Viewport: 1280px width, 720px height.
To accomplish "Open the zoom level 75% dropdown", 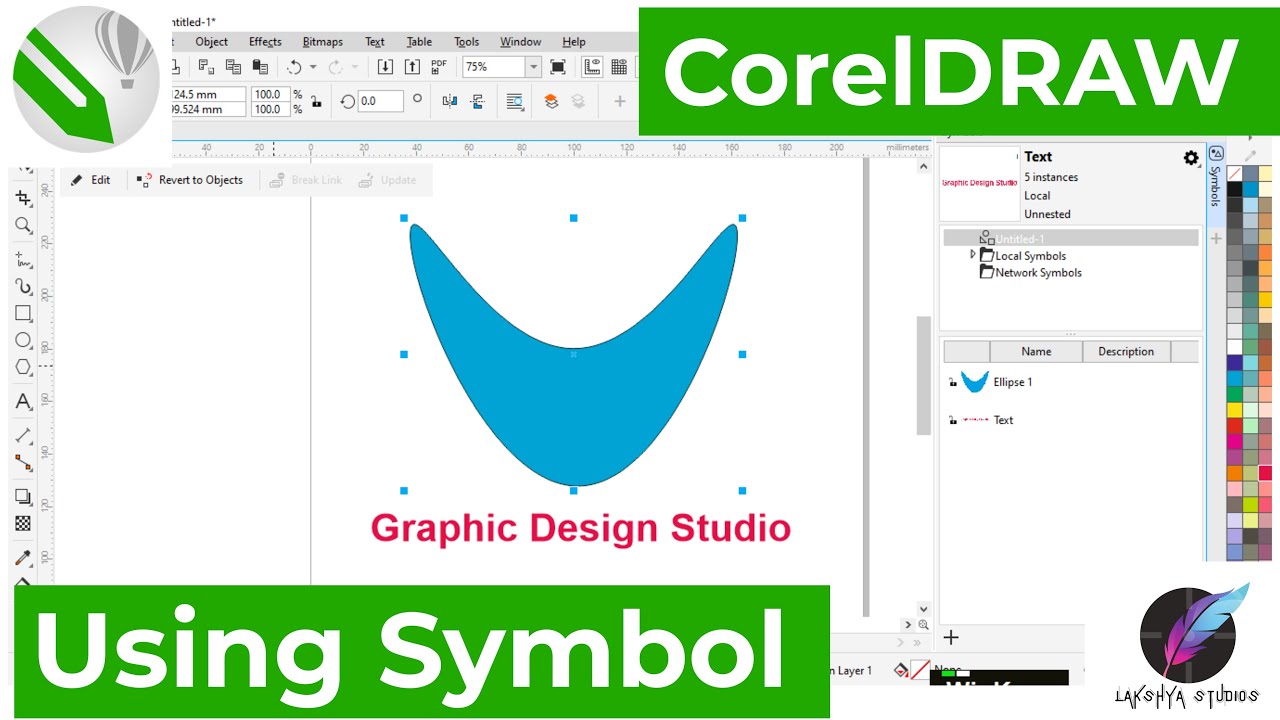I will tap(533, 67).
